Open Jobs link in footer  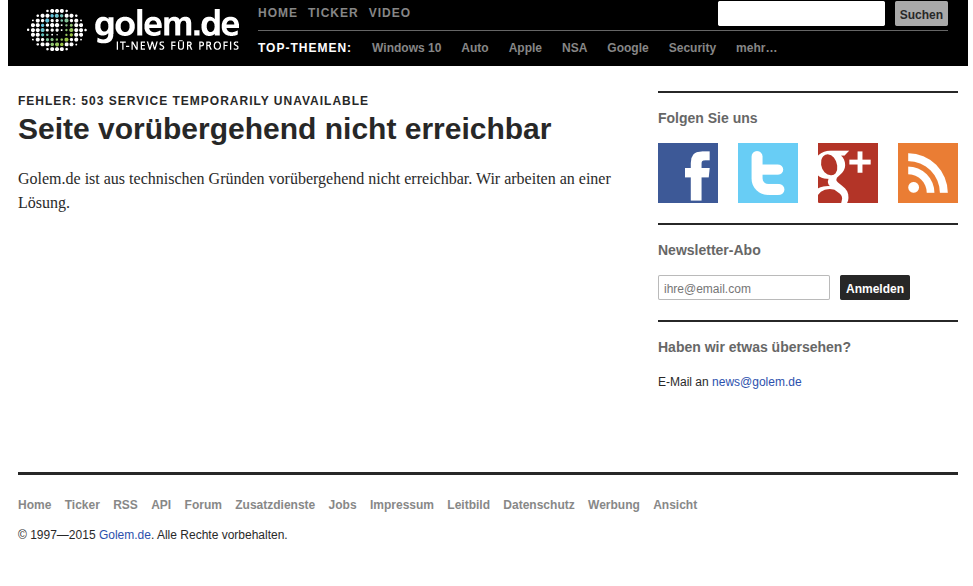[x=343, y=505]
